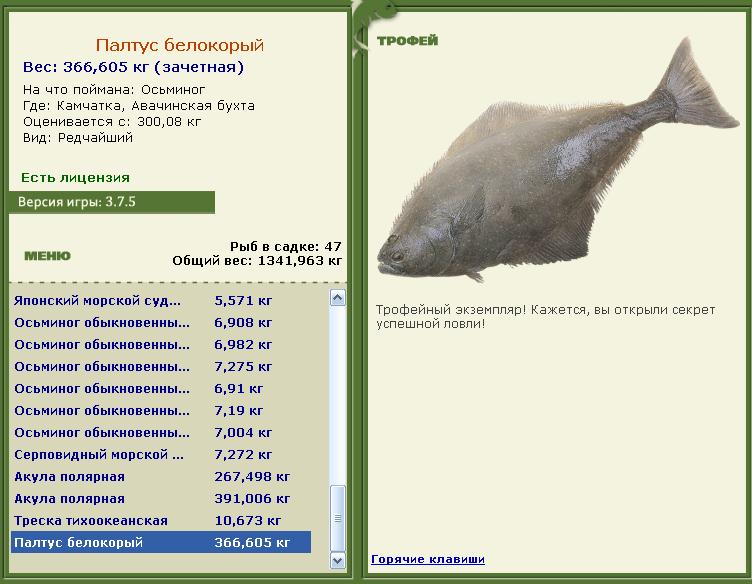The width and height of the screenshot is (752, 584).
Task: Open the МЕНЮ button
Action: coord(47,256)
